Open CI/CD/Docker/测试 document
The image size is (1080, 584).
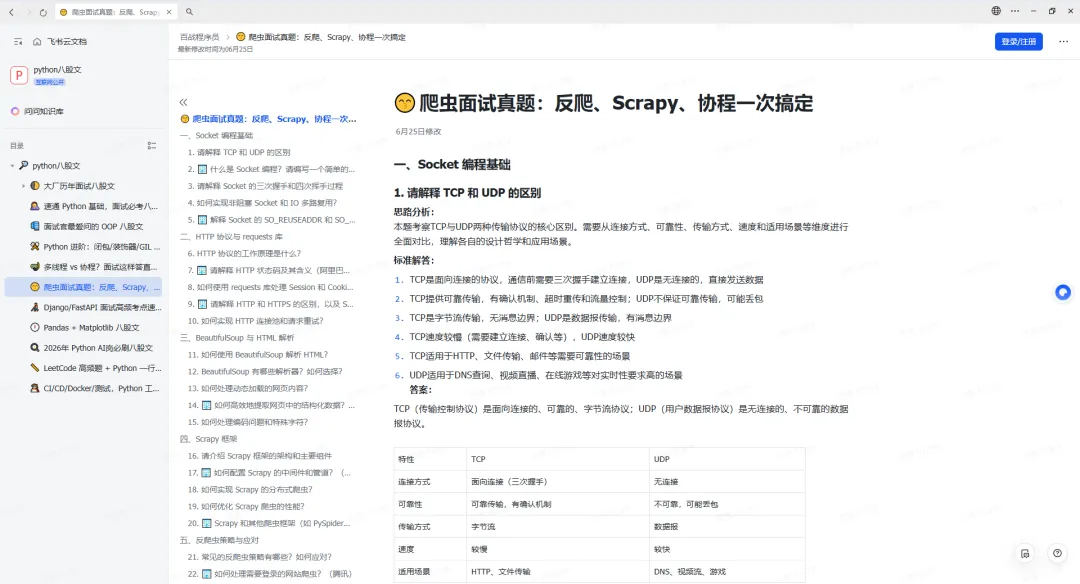tap(94, 388)
